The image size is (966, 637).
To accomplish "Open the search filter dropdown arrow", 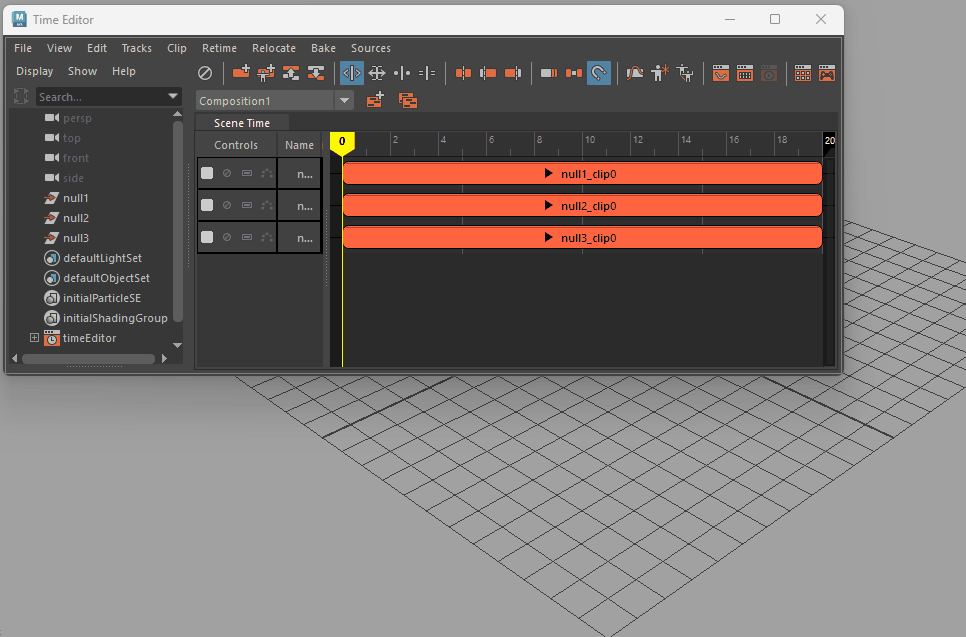I will click(174, 97).
